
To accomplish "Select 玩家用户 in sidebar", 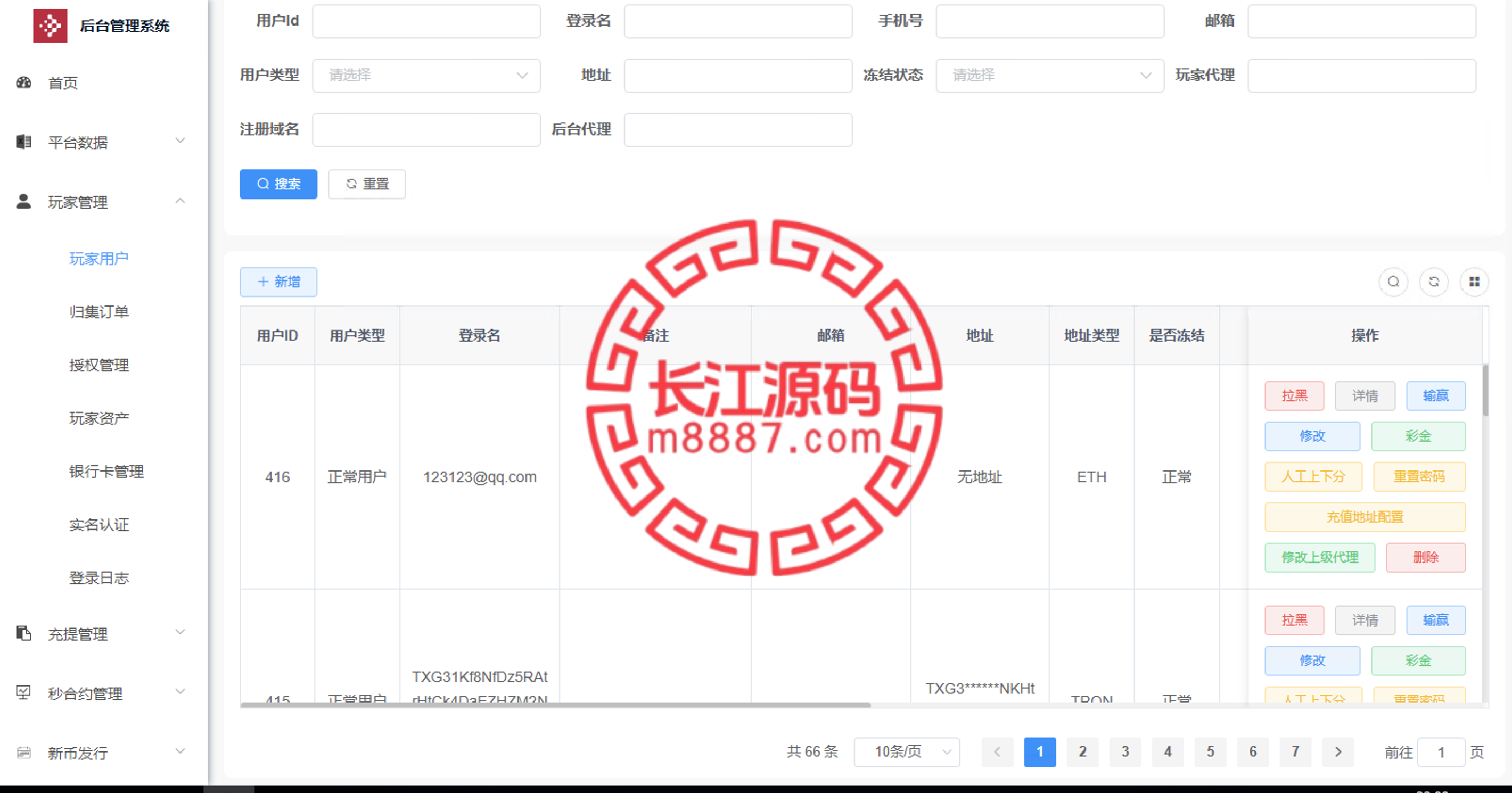I will tap(98, 259).
